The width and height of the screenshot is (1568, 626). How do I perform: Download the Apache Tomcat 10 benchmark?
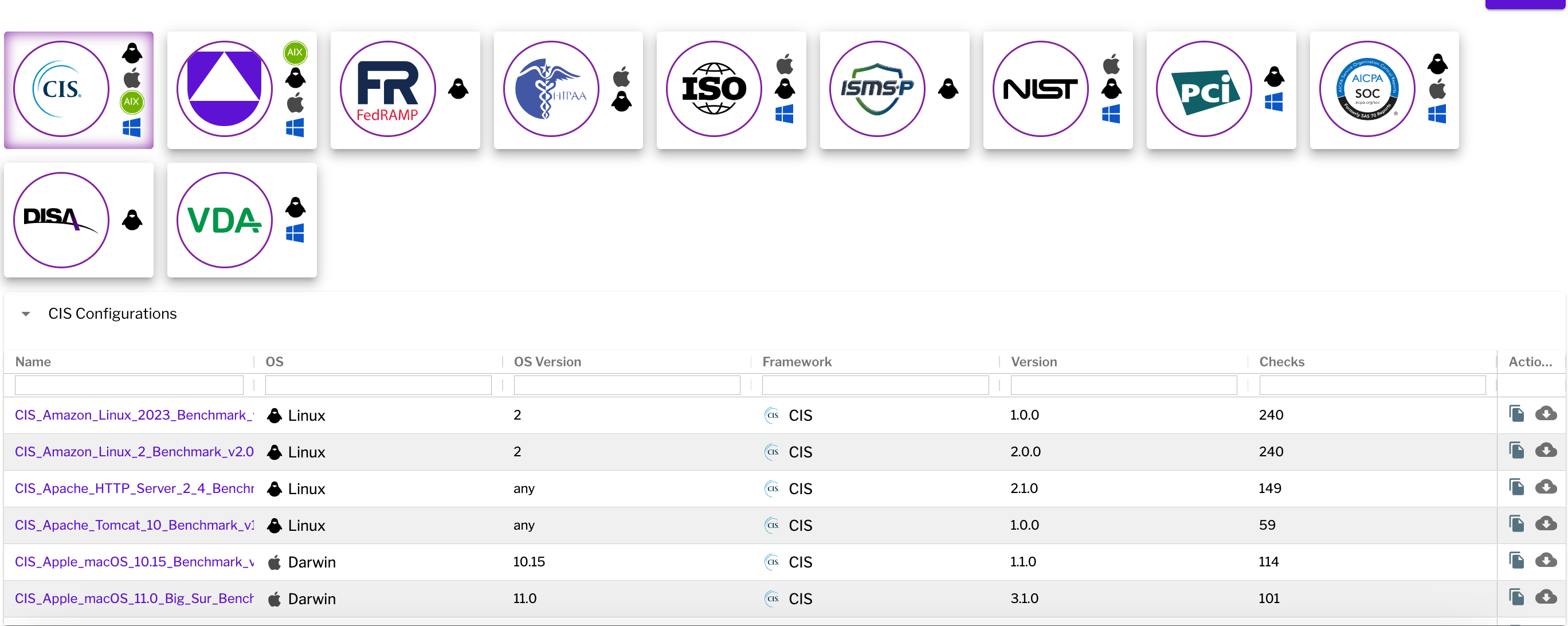1546,523
